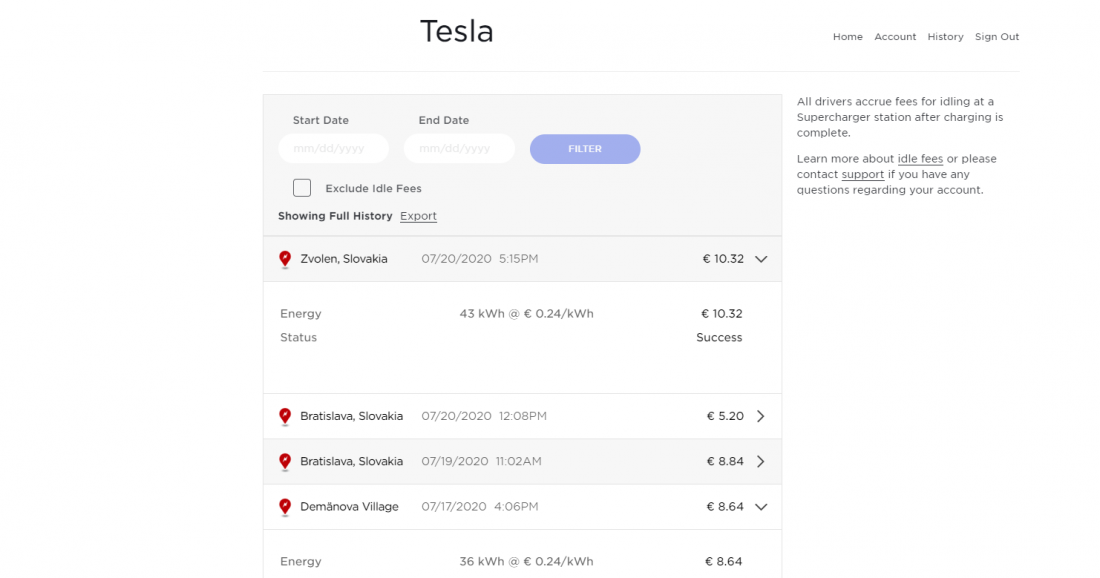This screenshot has width=1100, height=578.
Task: Click the Bratislava name on the 11:02AM row
Action: 351,462
